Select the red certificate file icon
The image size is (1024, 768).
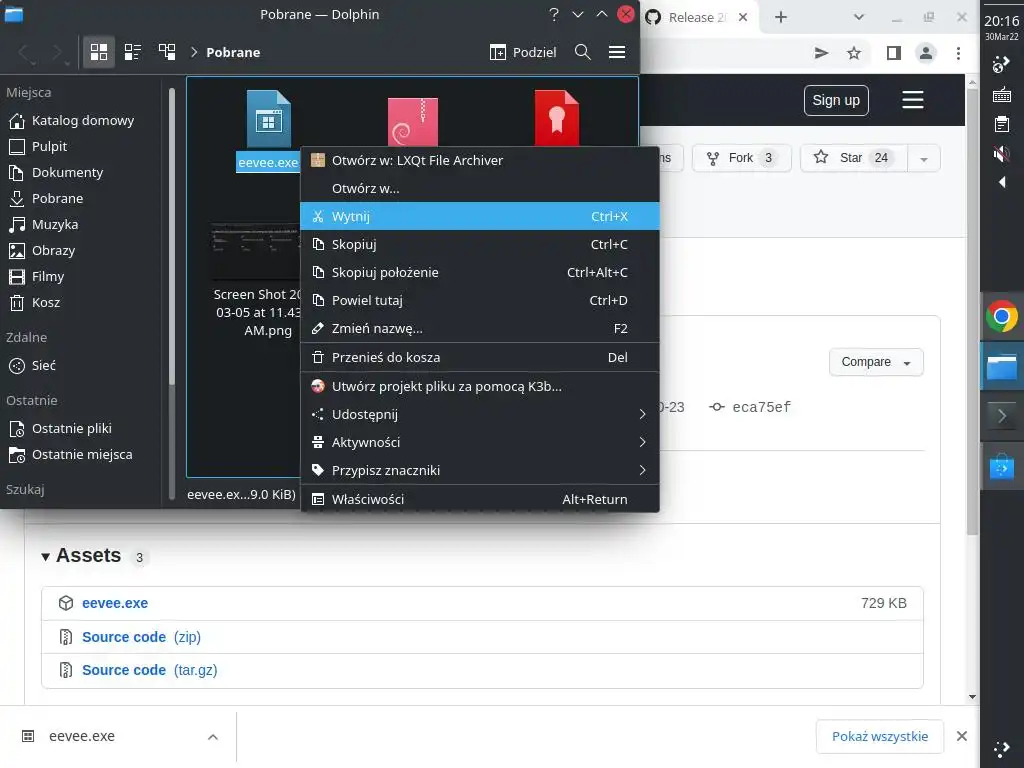coord(556,118)
